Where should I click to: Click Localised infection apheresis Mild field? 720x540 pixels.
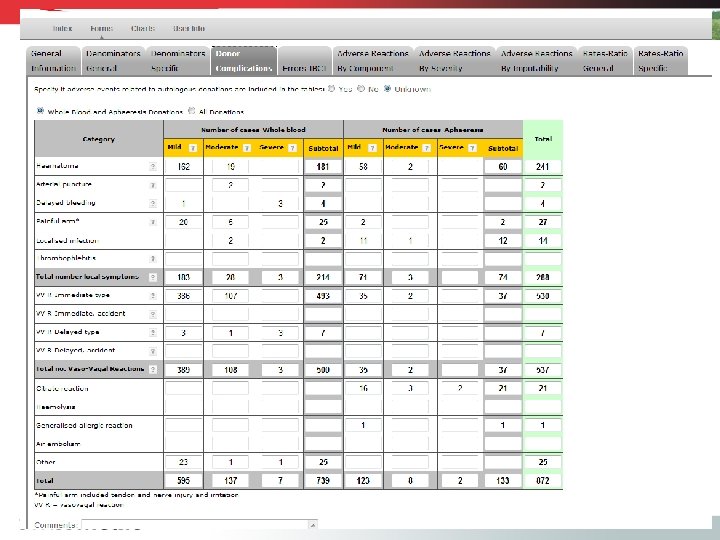coord(363,241)
